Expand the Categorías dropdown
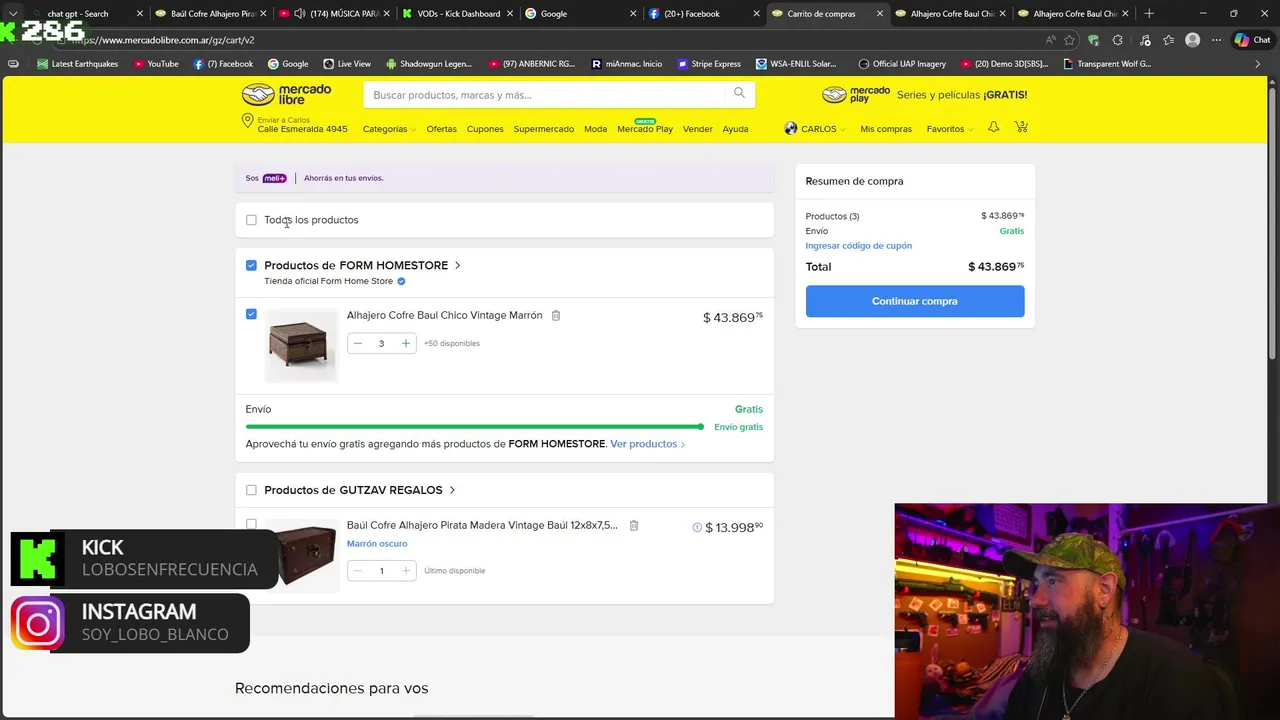Viewport: 1280px width, 720px height. [x=389, y=129]
